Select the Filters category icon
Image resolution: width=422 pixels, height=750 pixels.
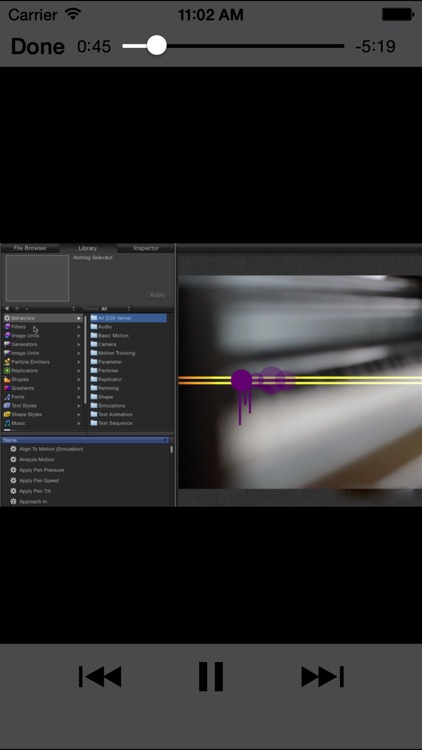(7, 327)
